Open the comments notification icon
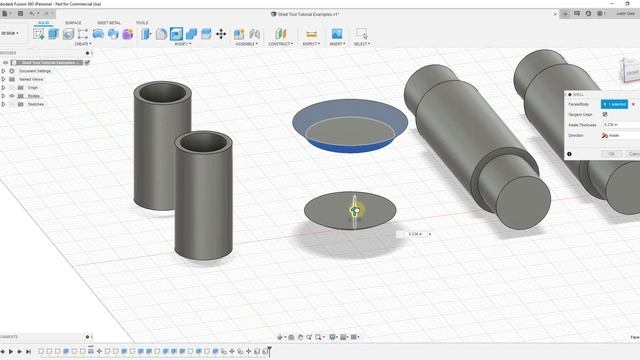 pyautogui.click(x=577, y=13)
